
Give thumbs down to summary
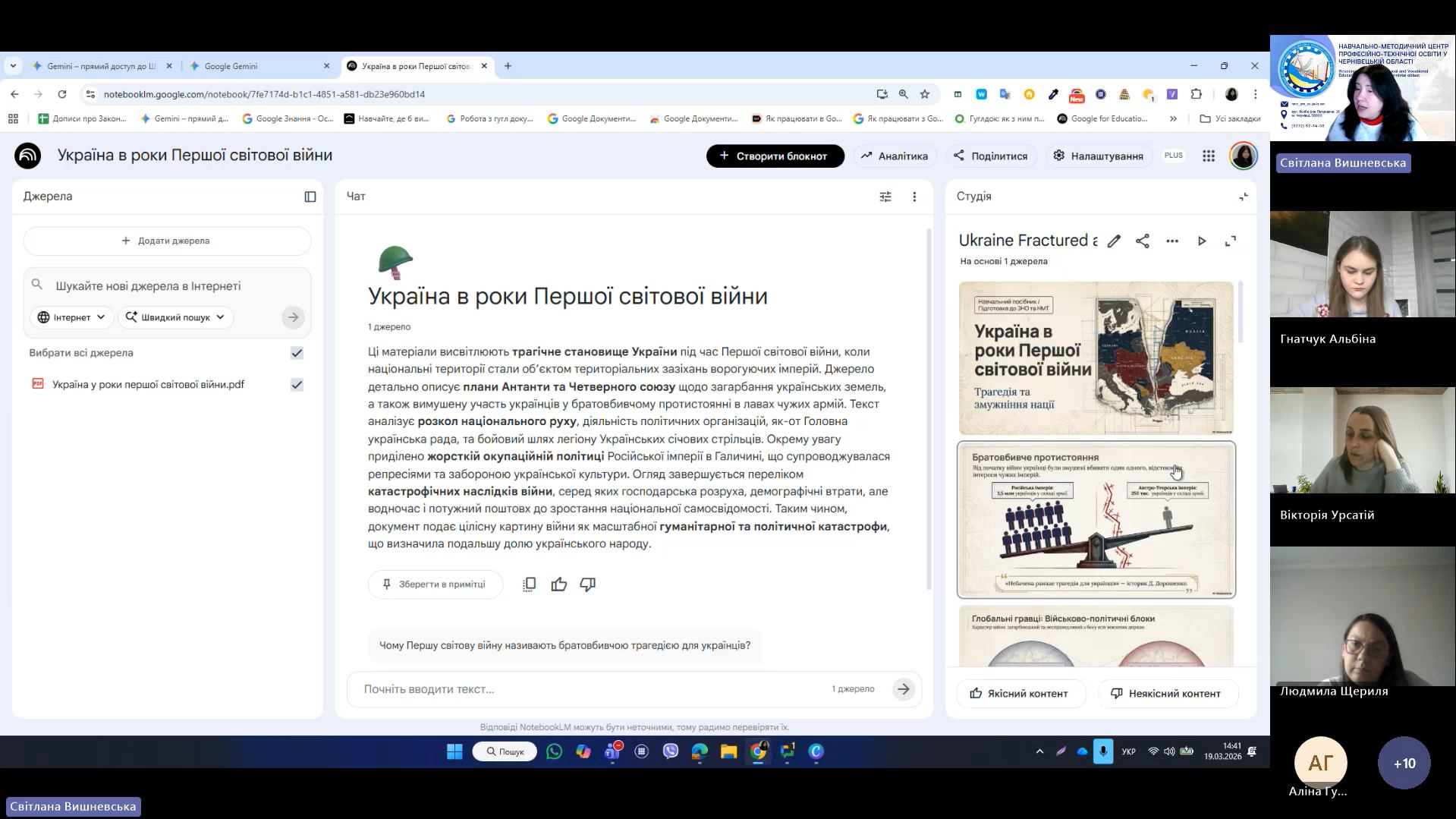[x=588, y=584]
